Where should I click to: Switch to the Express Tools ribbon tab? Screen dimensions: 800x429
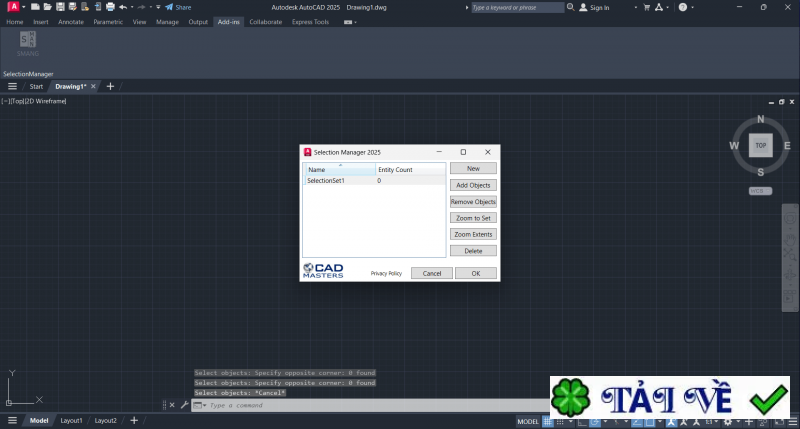[x=311, y=21]
